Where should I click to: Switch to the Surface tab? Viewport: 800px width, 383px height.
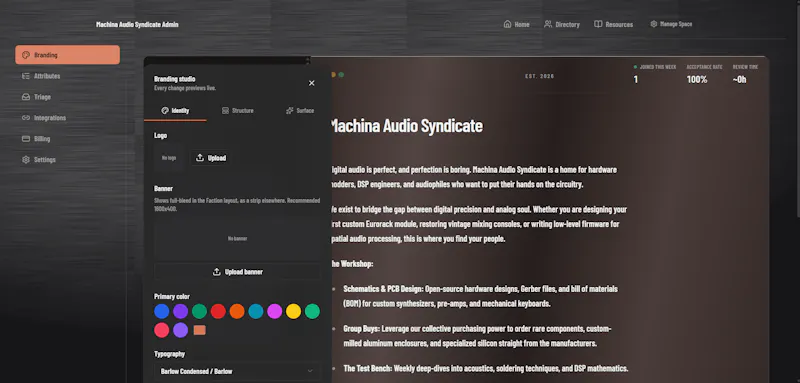300,111
